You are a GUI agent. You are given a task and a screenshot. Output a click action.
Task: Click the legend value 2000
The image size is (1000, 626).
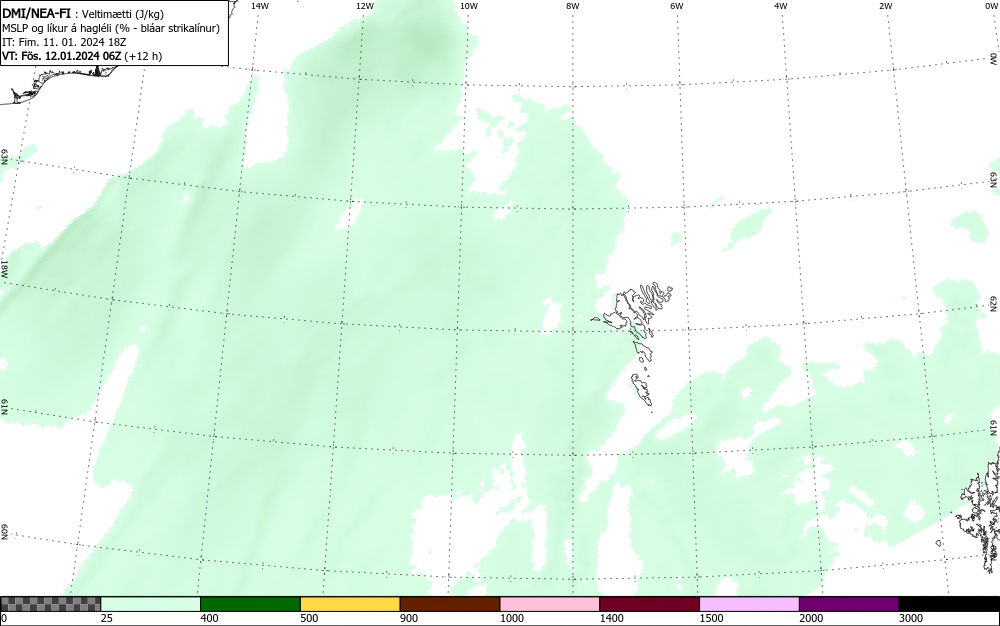811,618
